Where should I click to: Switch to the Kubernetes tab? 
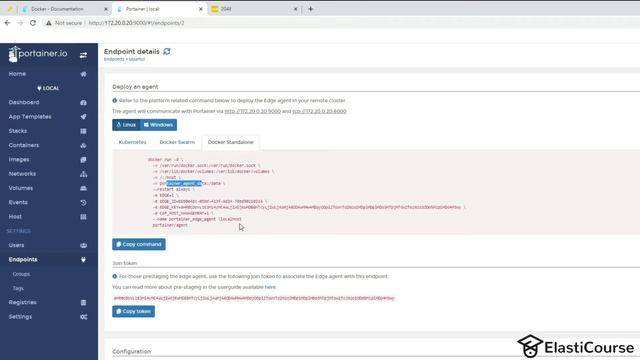tap(132, 142)
